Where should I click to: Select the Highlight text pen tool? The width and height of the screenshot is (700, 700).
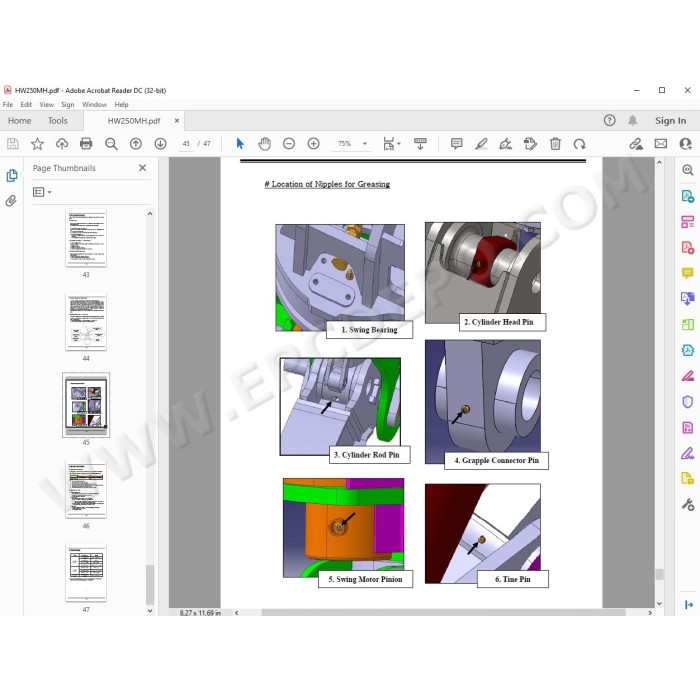[x=481, y=144]
